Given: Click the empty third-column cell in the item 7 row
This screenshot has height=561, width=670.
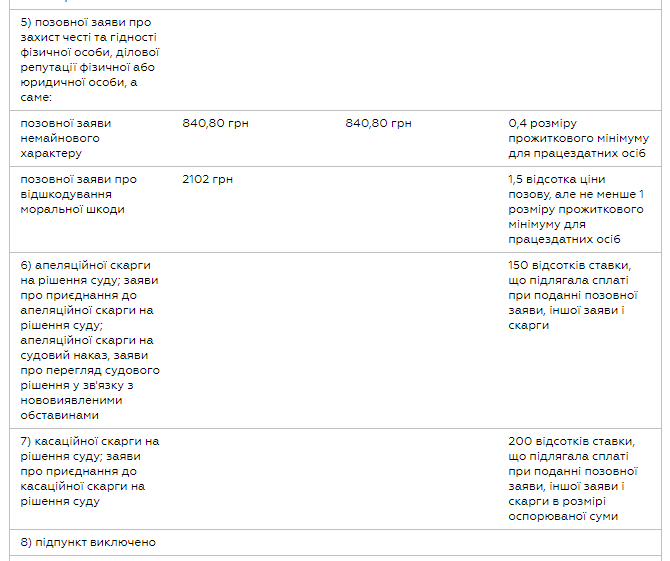Looking at the screenshot, I should [x=418, y=478].
